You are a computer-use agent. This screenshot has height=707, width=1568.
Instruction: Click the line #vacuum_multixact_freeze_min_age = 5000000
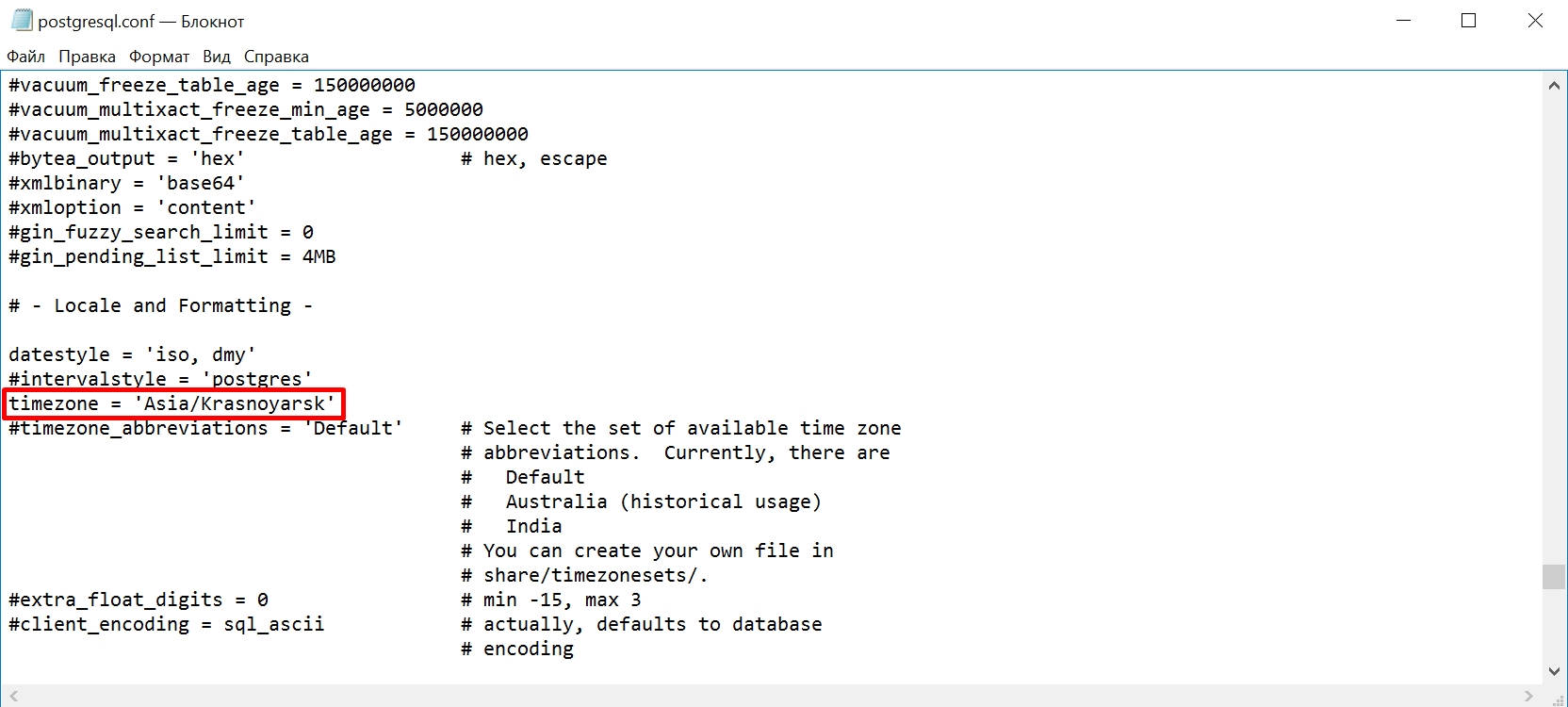click(x=246, y=109)
